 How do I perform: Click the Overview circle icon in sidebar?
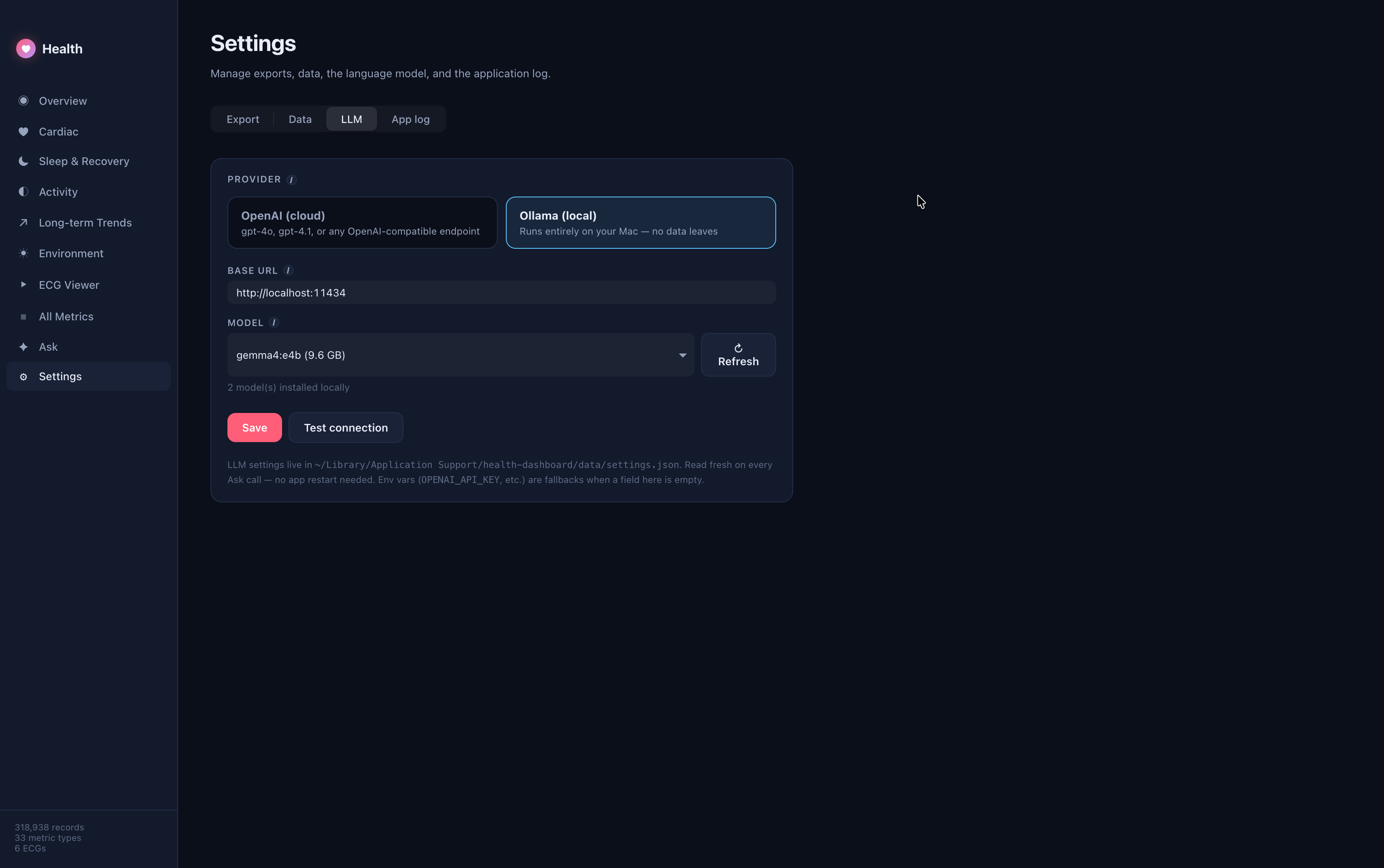tap(23, 100)
